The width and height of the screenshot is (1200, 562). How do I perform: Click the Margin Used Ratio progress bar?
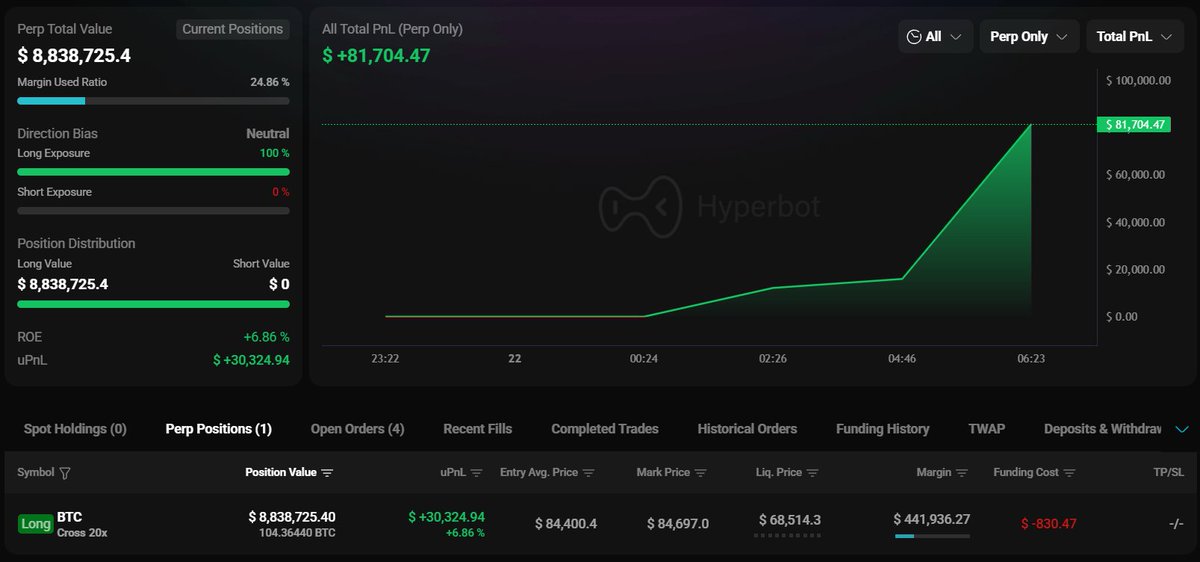[x=153, y=101]
